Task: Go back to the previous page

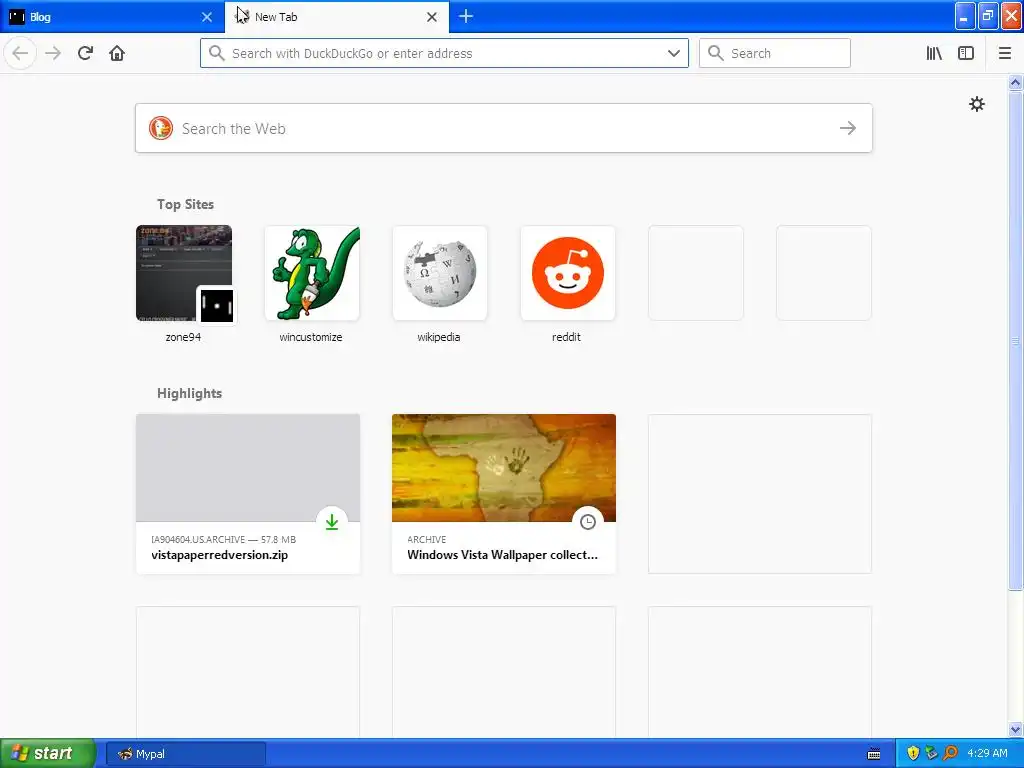Action: click(20, 53)
